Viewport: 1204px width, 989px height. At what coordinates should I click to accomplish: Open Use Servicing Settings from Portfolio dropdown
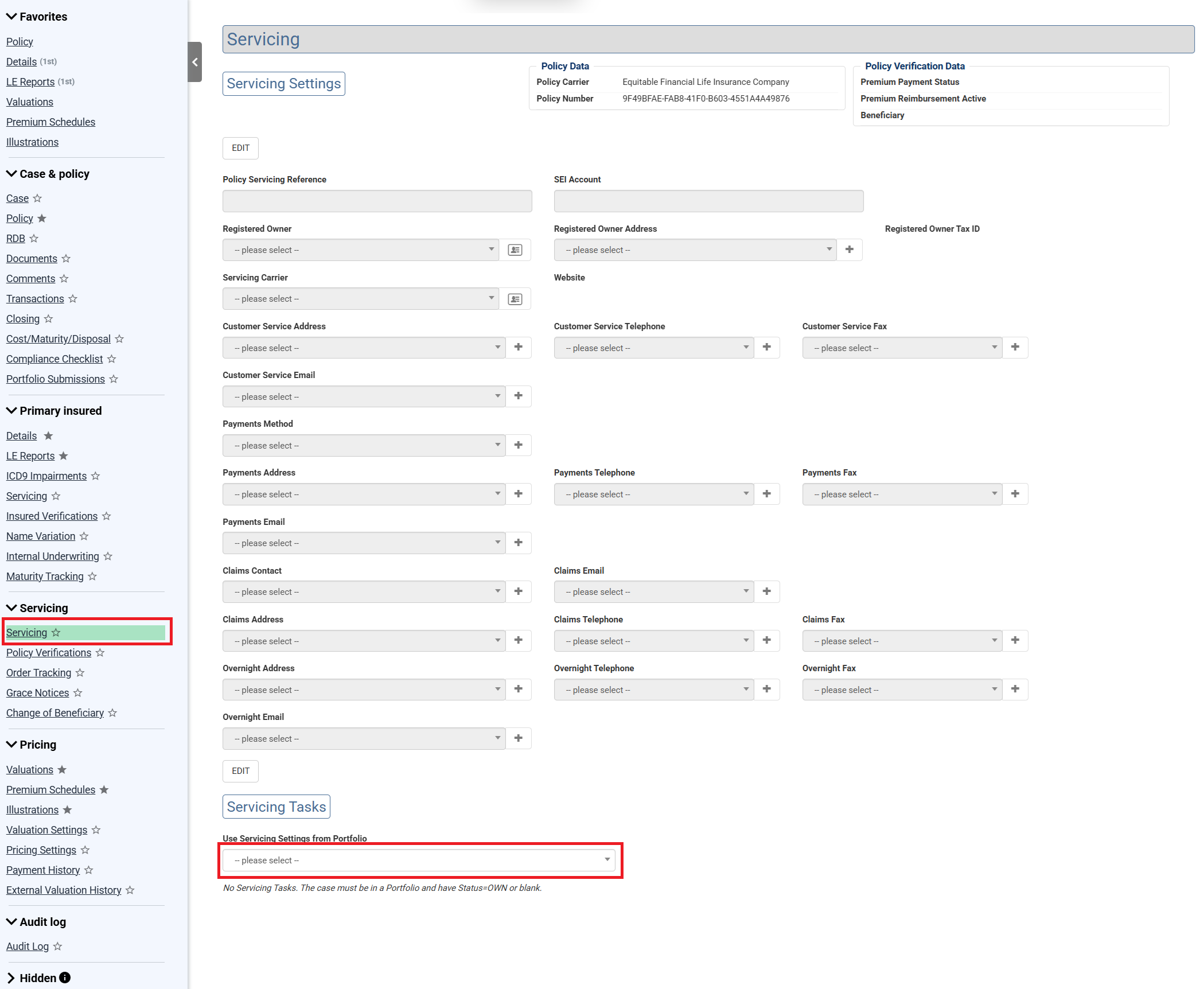coord(419,860)
